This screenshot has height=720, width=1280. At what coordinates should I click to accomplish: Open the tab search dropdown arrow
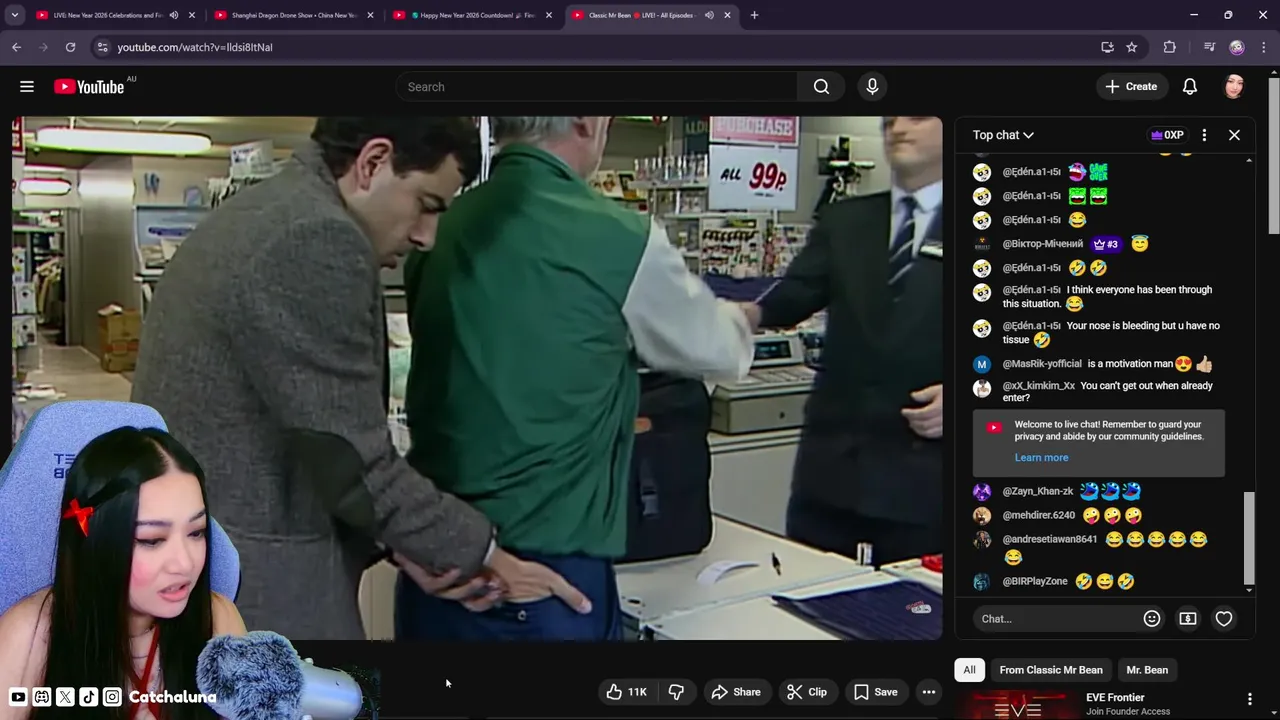(14, 15)
